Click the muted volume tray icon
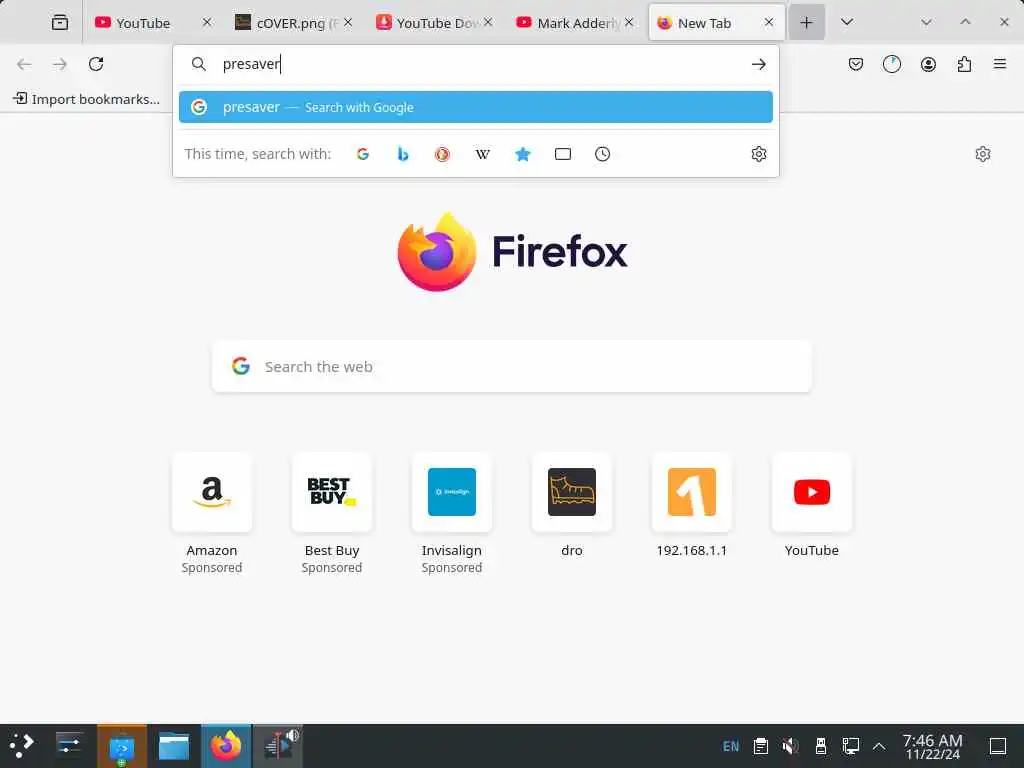Screen dimensions: 1024x768 (790, 746)
